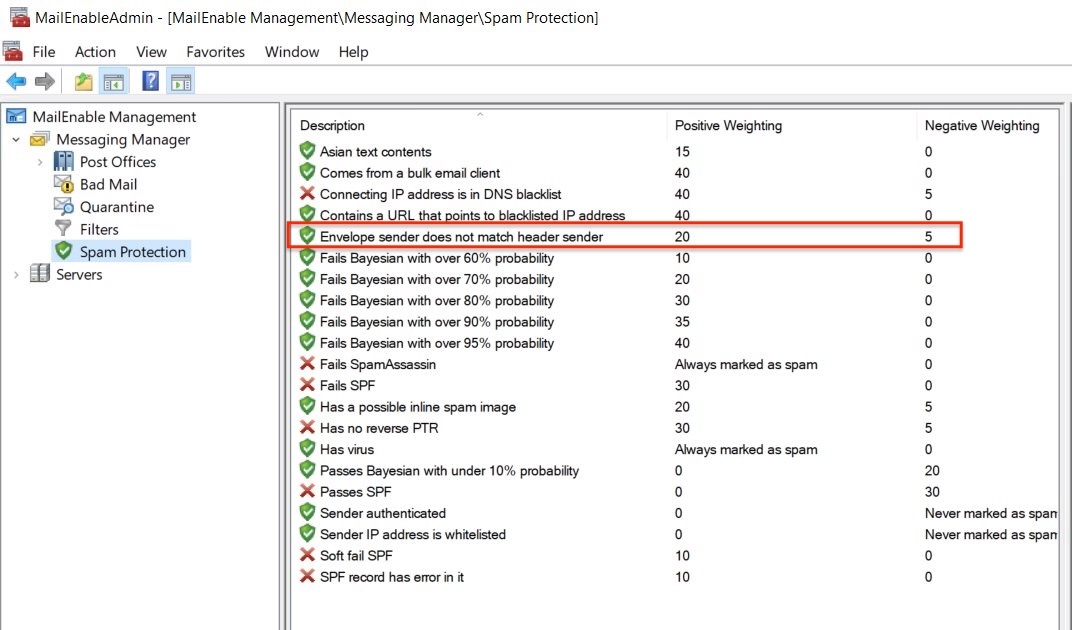Click the Post Offices icon in tree
The width and height of the screenshot is (1072, 630).
coord(64,161)
